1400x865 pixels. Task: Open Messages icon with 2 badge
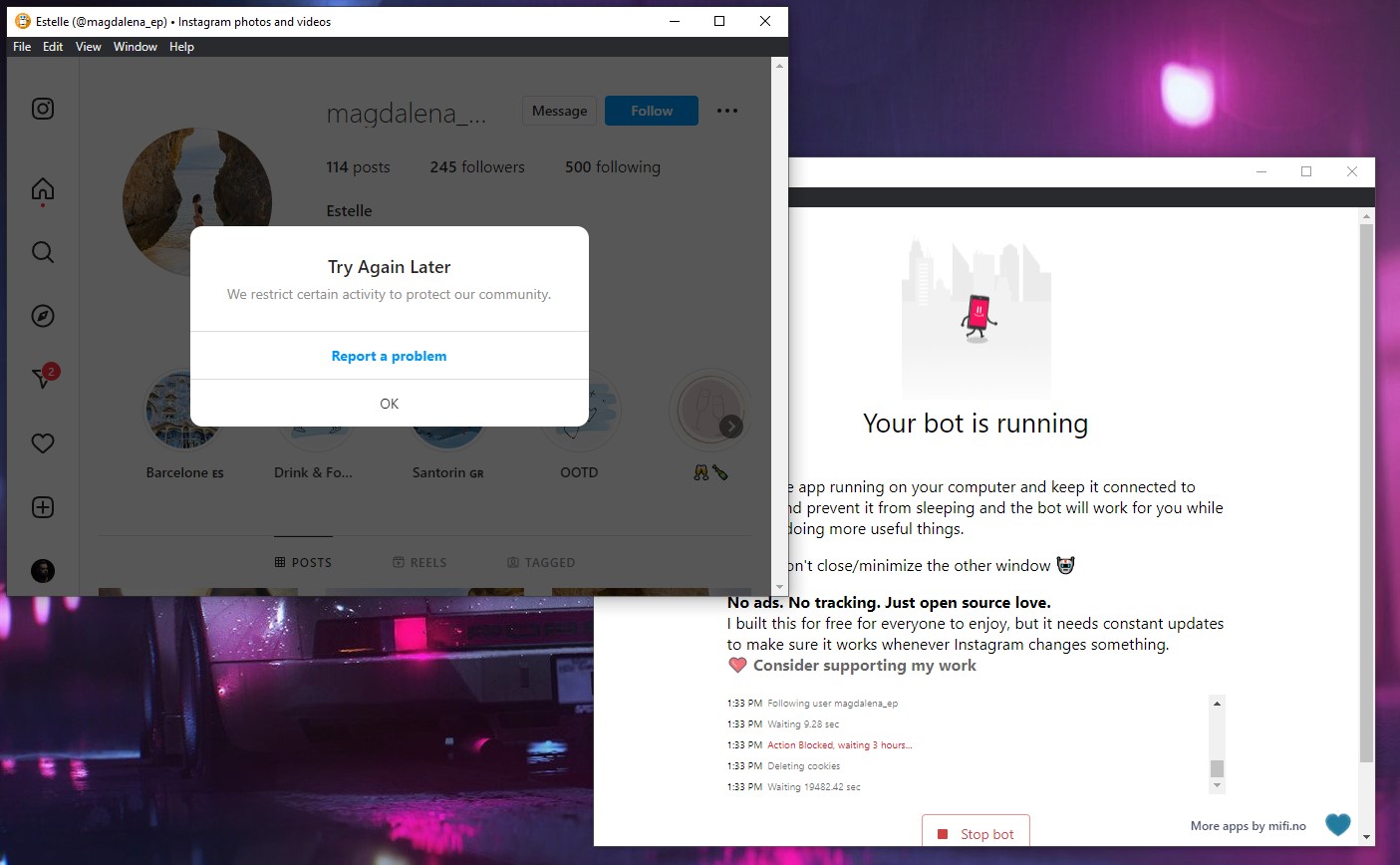tap(43, 378)
